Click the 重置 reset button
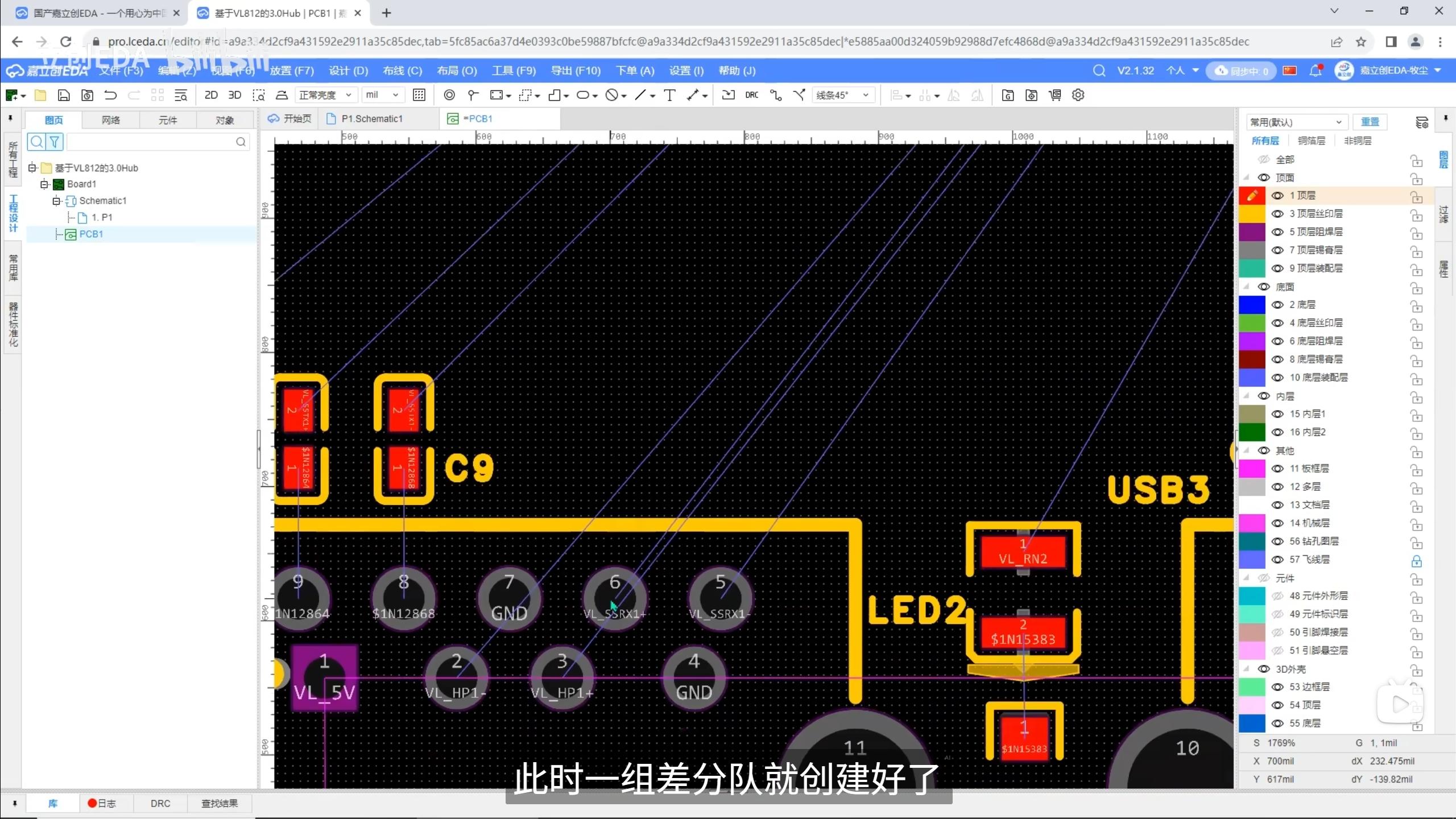The image size is (1456, 819). [x=1370, y=122]
